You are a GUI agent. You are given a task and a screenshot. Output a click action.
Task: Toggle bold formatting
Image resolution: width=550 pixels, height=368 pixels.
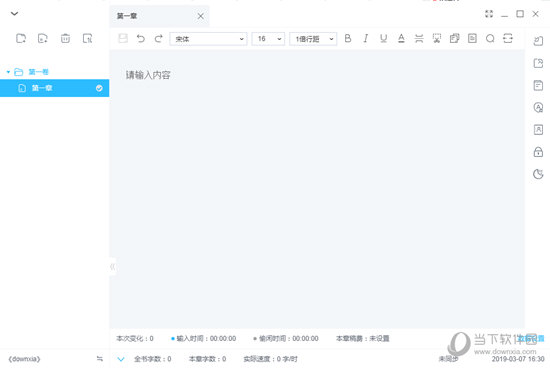348,38
